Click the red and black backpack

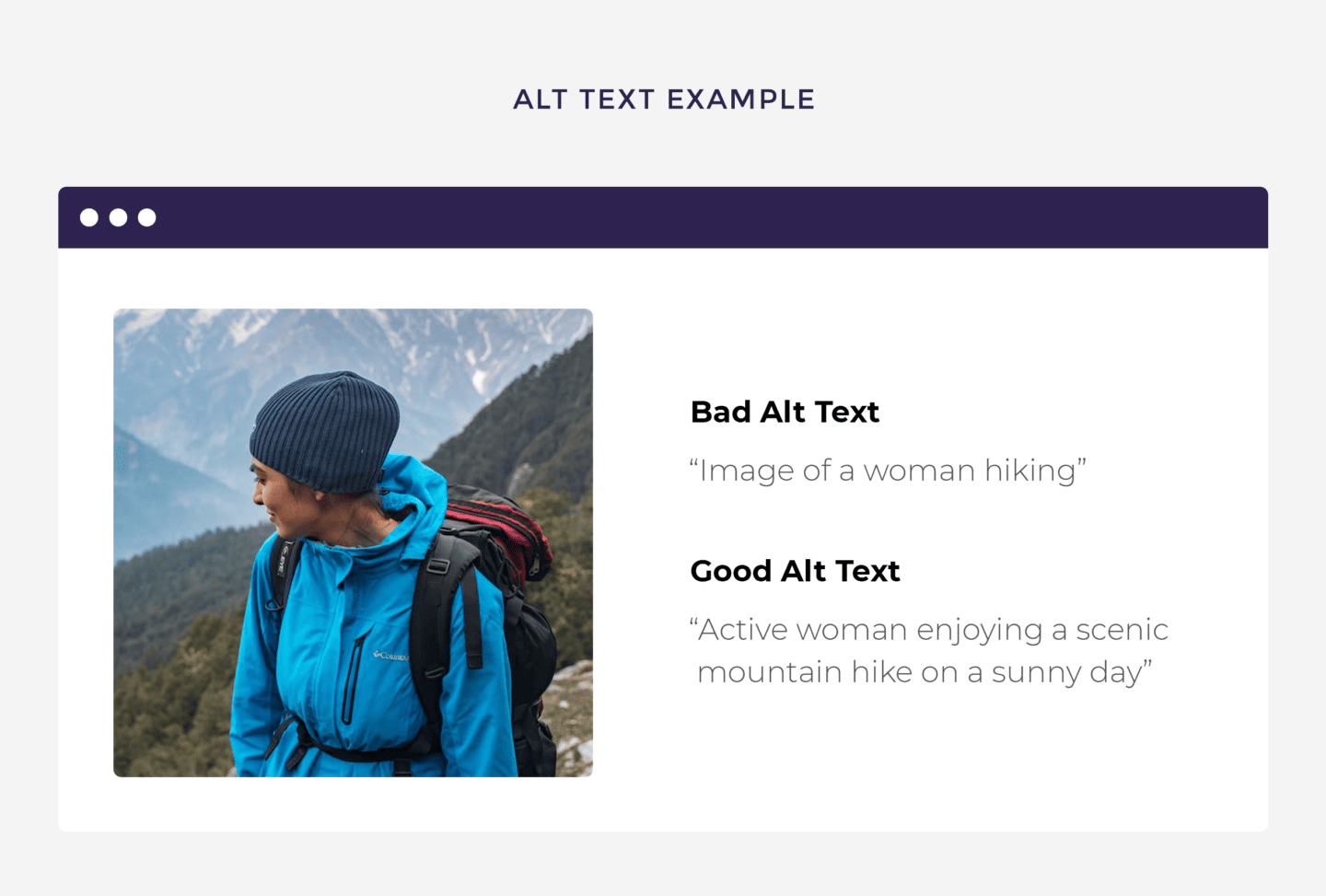(502, 534)
